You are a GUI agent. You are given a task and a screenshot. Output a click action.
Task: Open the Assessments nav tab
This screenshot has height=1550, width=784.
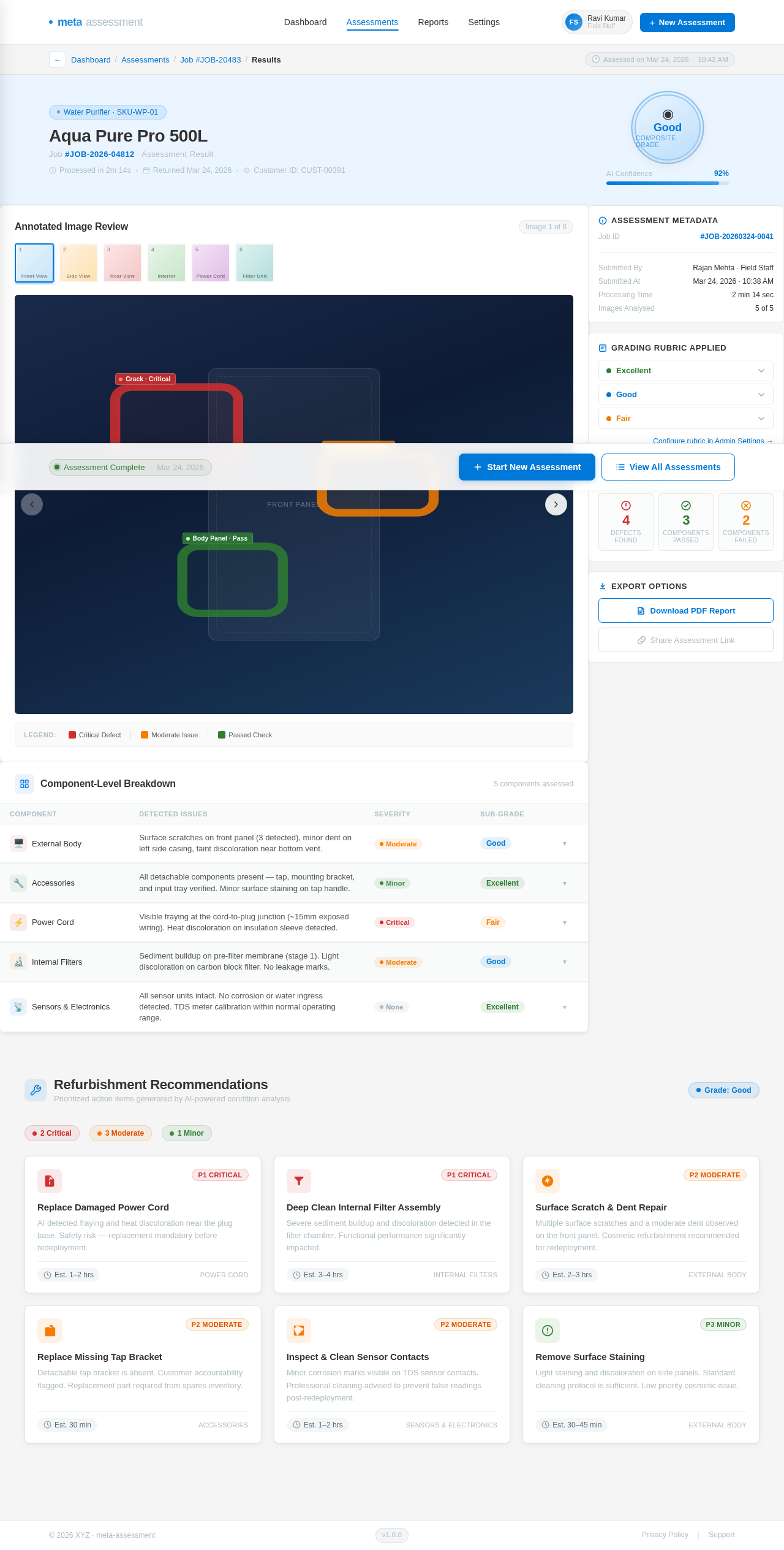372,22
